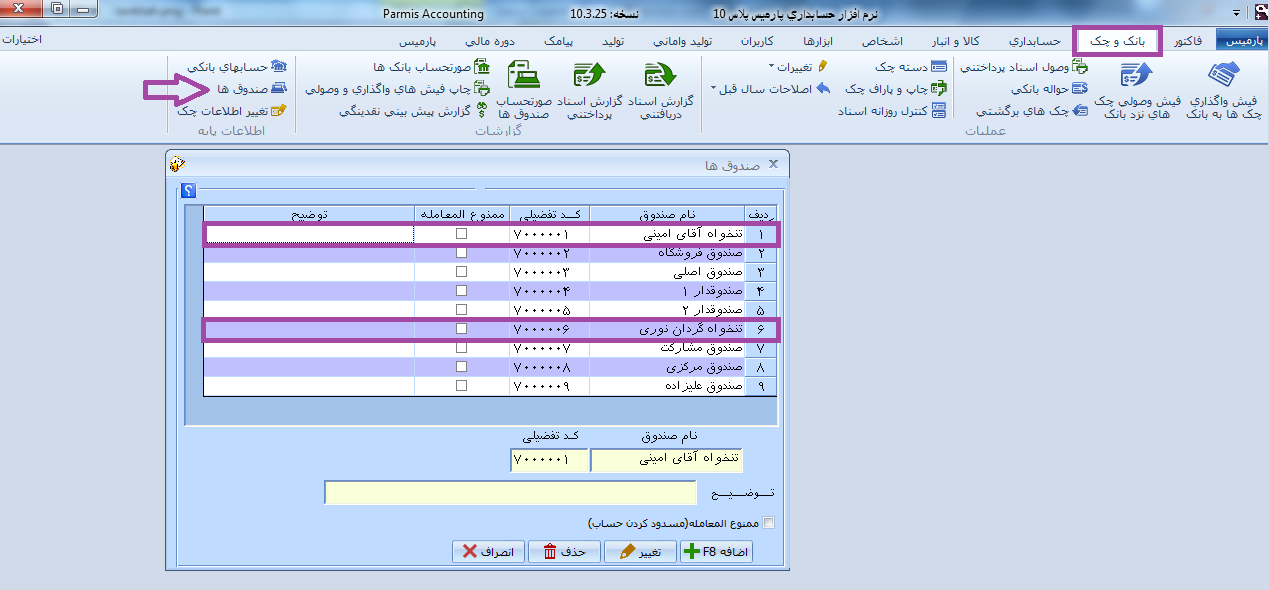Open فیش وصولی چک های نزد بانک
Image resolution: width=1269 pixels, height=590 pixels.
tap(1139, 91)
